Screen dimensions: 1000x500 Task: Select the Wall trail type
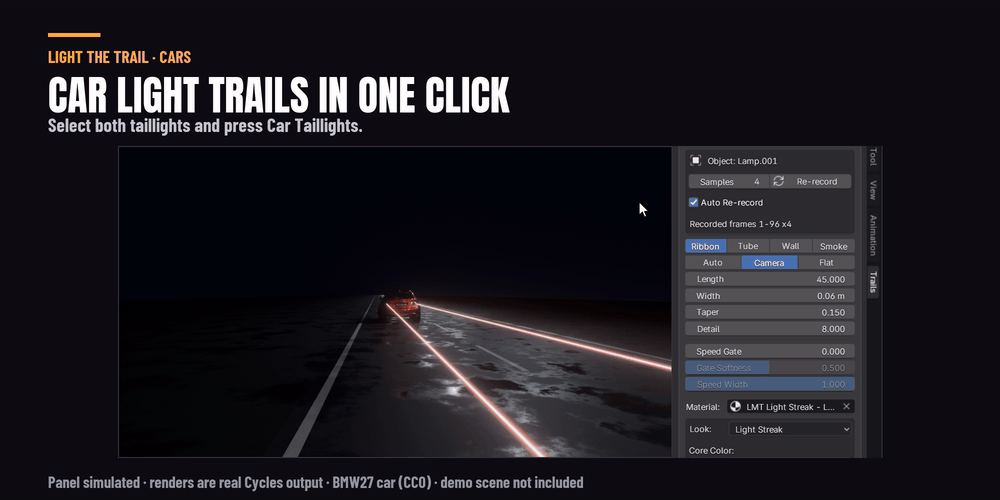tap(791, 246)
